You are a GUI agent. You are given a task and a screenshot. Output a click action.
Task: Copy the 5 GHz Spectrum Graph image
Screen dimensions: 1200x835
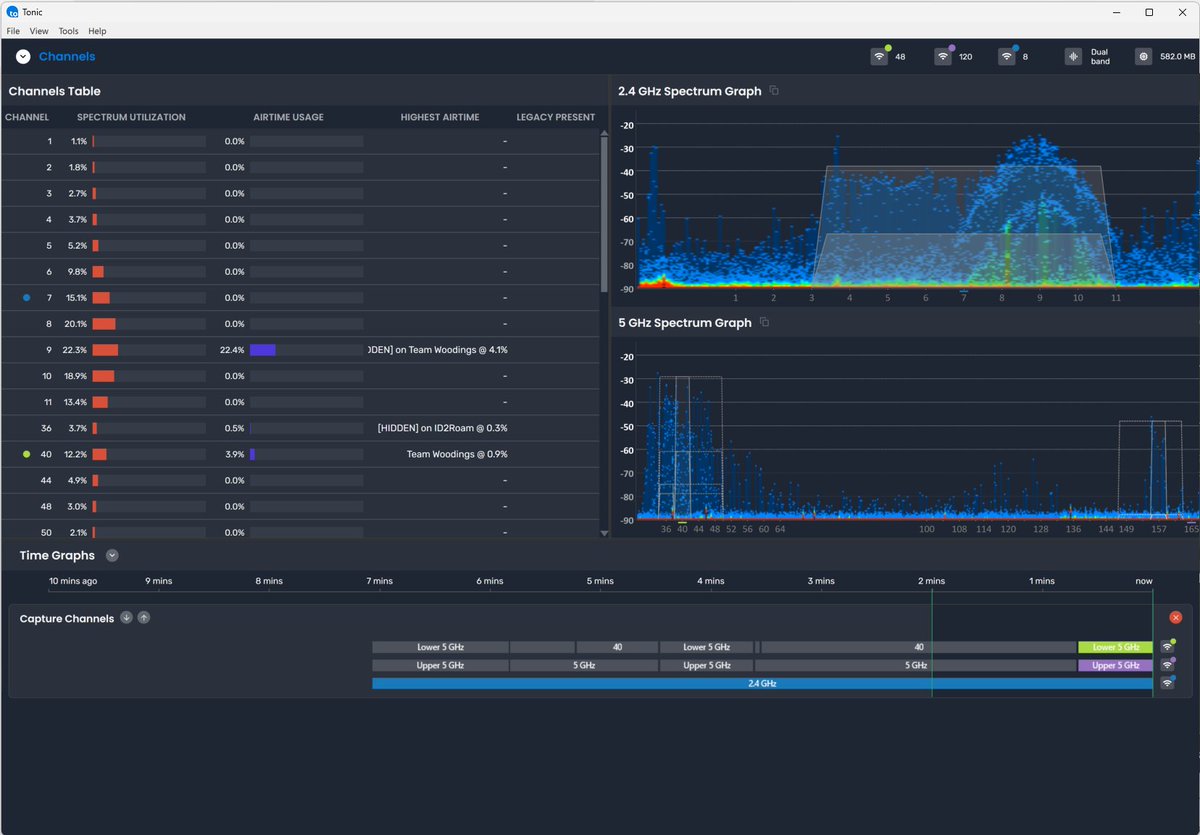(x=764, y=322)
